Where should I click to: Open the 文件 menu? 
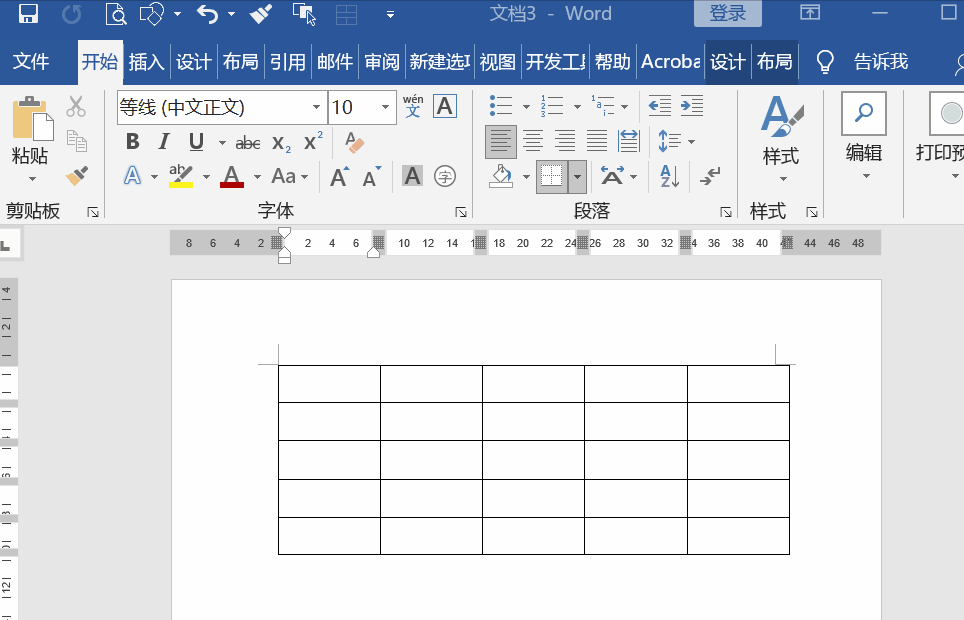pyautogui.click(x=31, y=62)
